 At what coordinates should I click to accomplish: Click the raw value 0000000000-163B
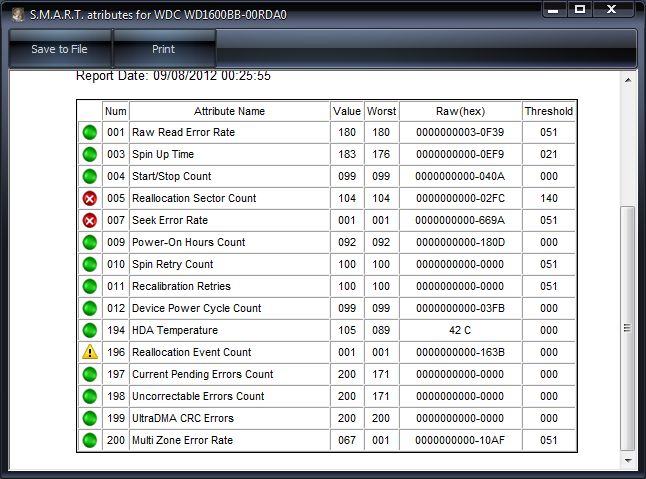460,352
